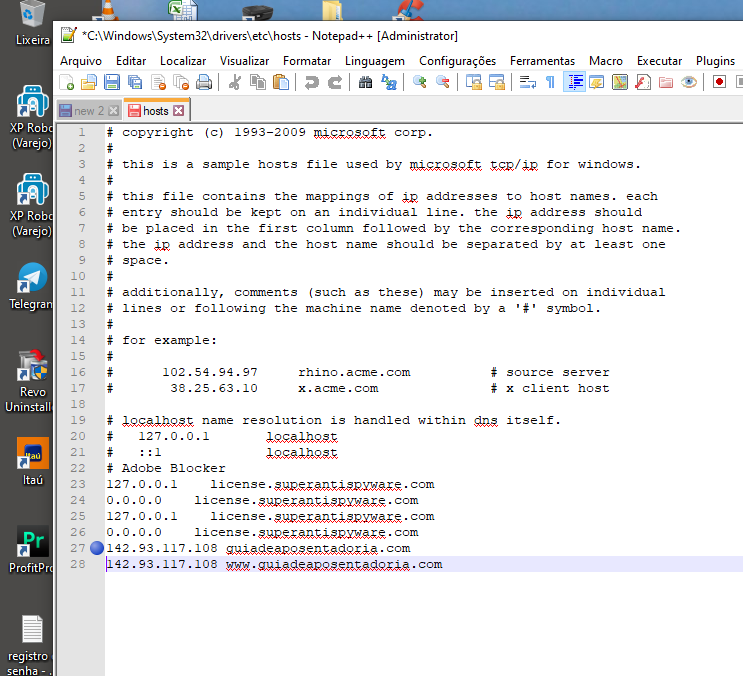Screen dimensions: 743x676
Task: Click the bookmark marker on line 27
Action: click(x=97, y=548)
